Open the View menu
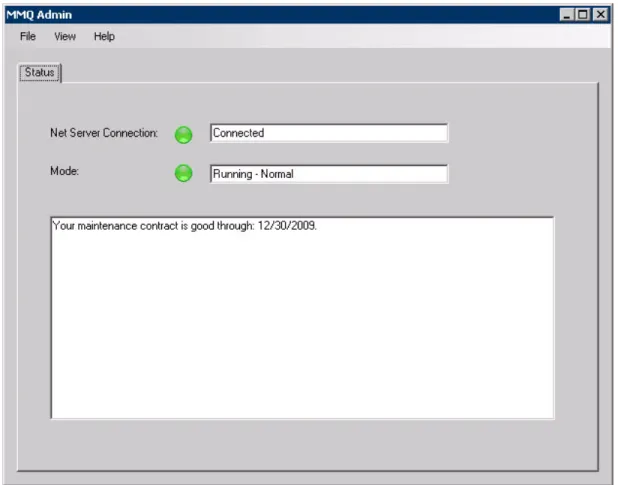This screenshot has height=485, width=618. [65, 36]
